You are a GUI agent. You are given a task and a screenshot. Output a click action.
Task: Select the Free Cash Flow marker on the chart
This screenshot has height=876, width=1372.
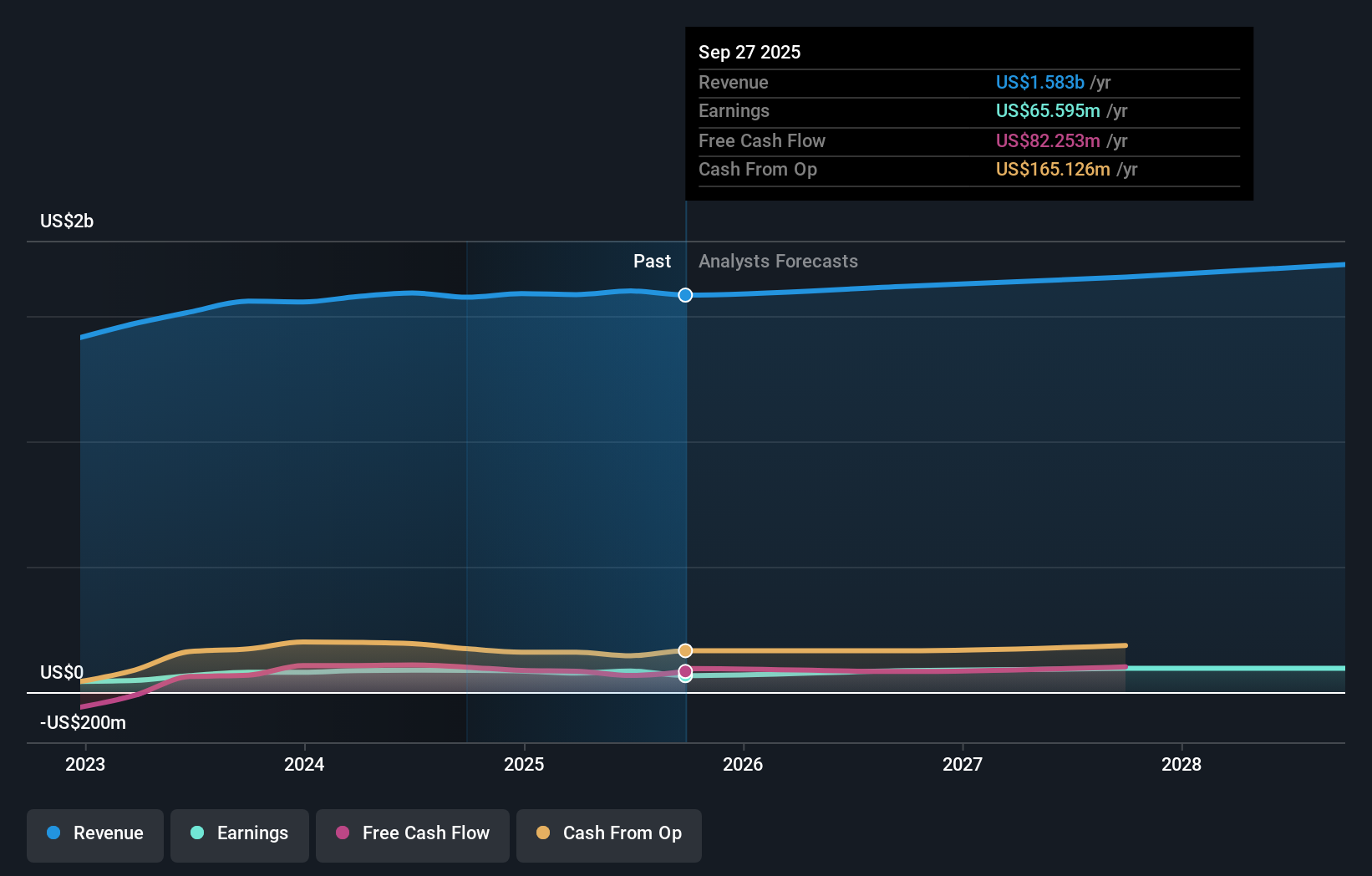tap(685, 671)
